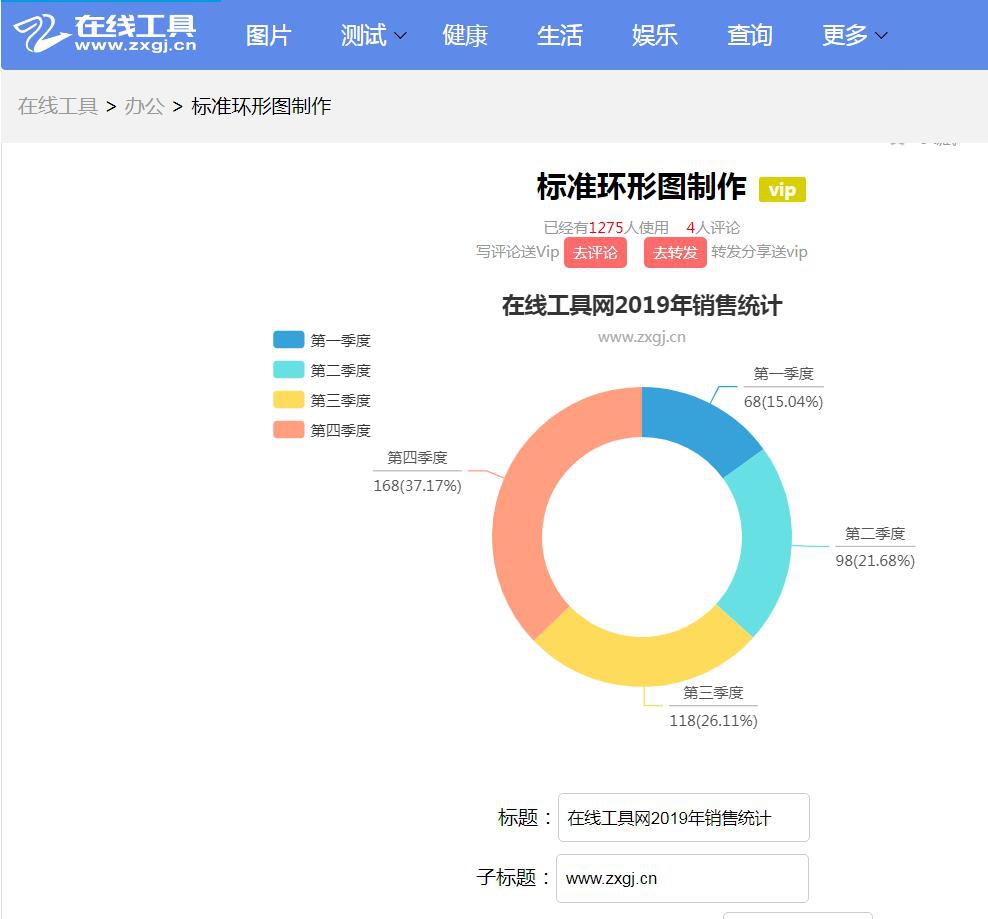Toggle 第二季度 cyan legend marker
Image resolution: width=988 pixels, height=919 pixels.
click(x=288, y=370)
